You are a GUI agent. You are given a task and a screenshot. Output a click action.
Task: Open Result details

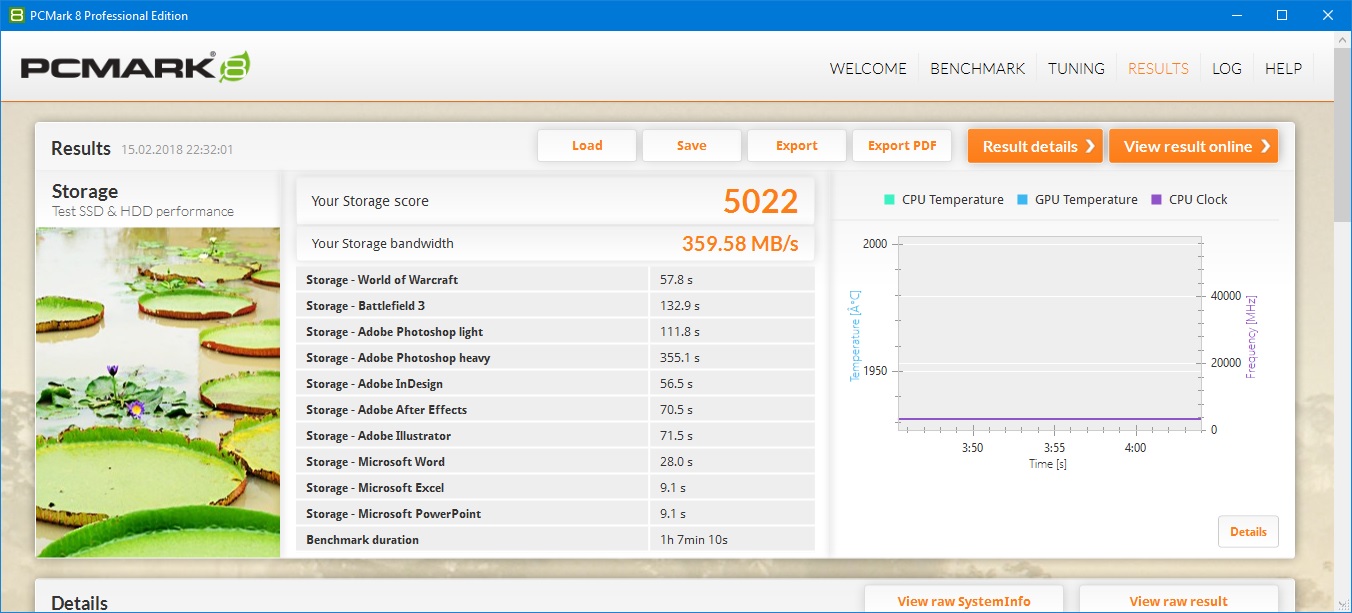[1035, 146]
